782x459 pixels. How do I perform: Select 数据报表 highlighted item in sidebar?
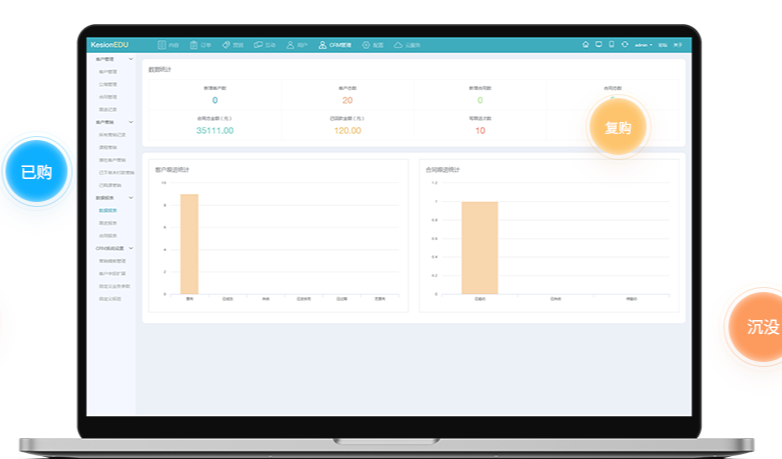tap(107, 210)
